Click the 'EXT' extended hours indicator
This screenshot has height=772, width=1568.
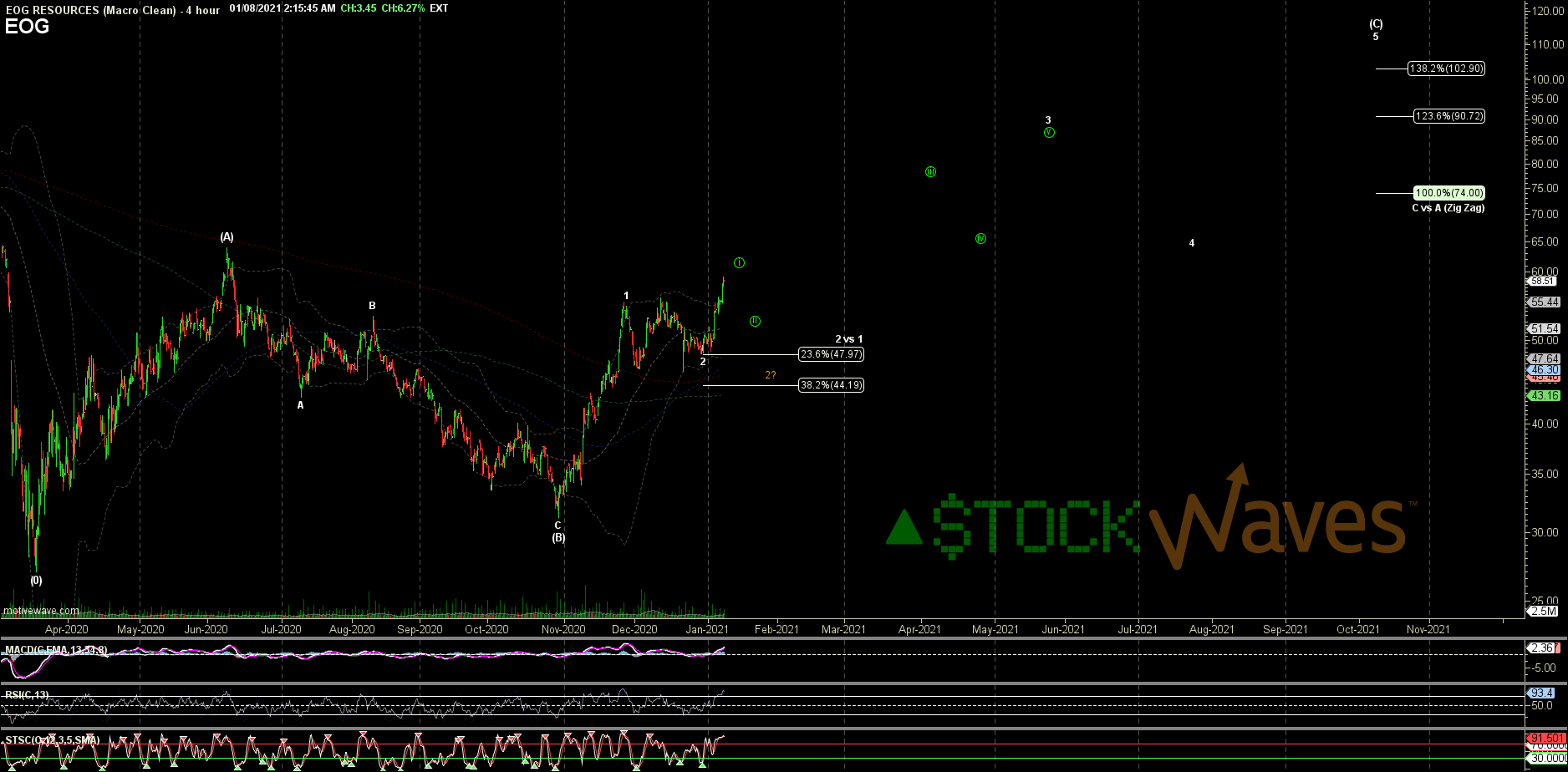(x=439, y=8)
